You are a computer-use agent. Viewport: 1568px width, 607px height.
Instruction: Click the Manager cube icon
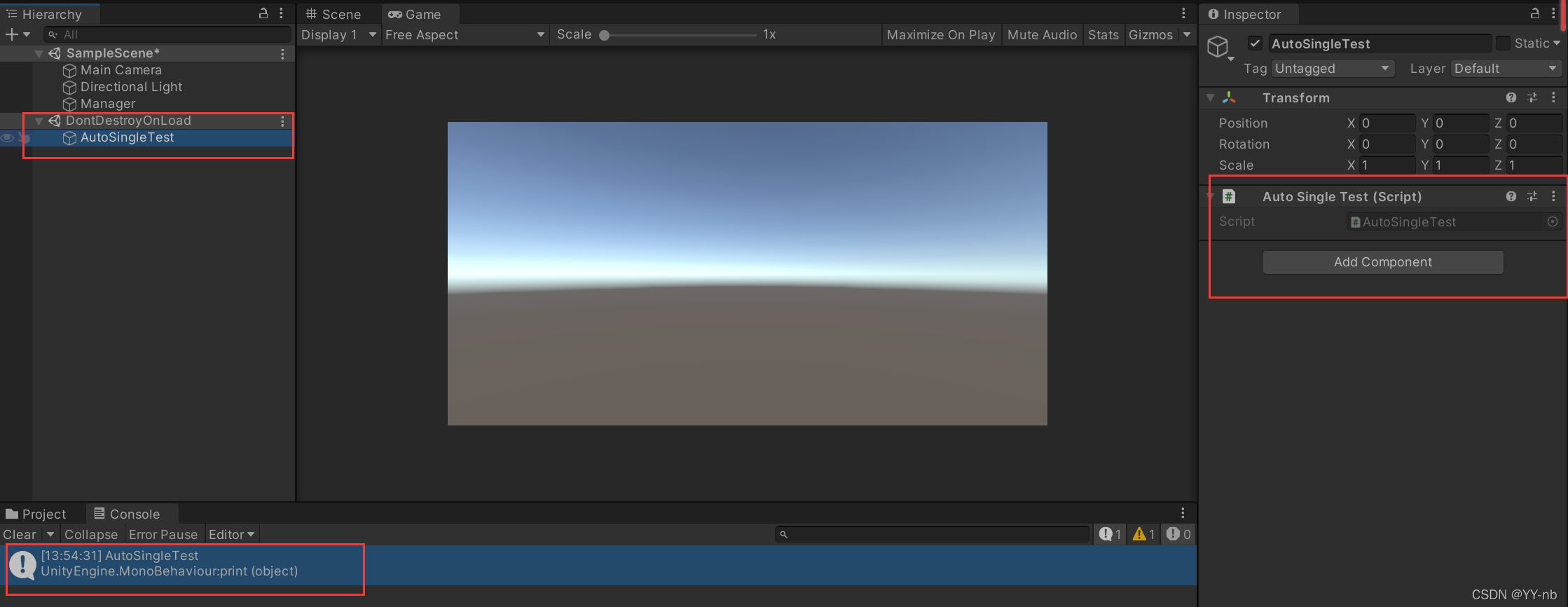pos(69,104)
